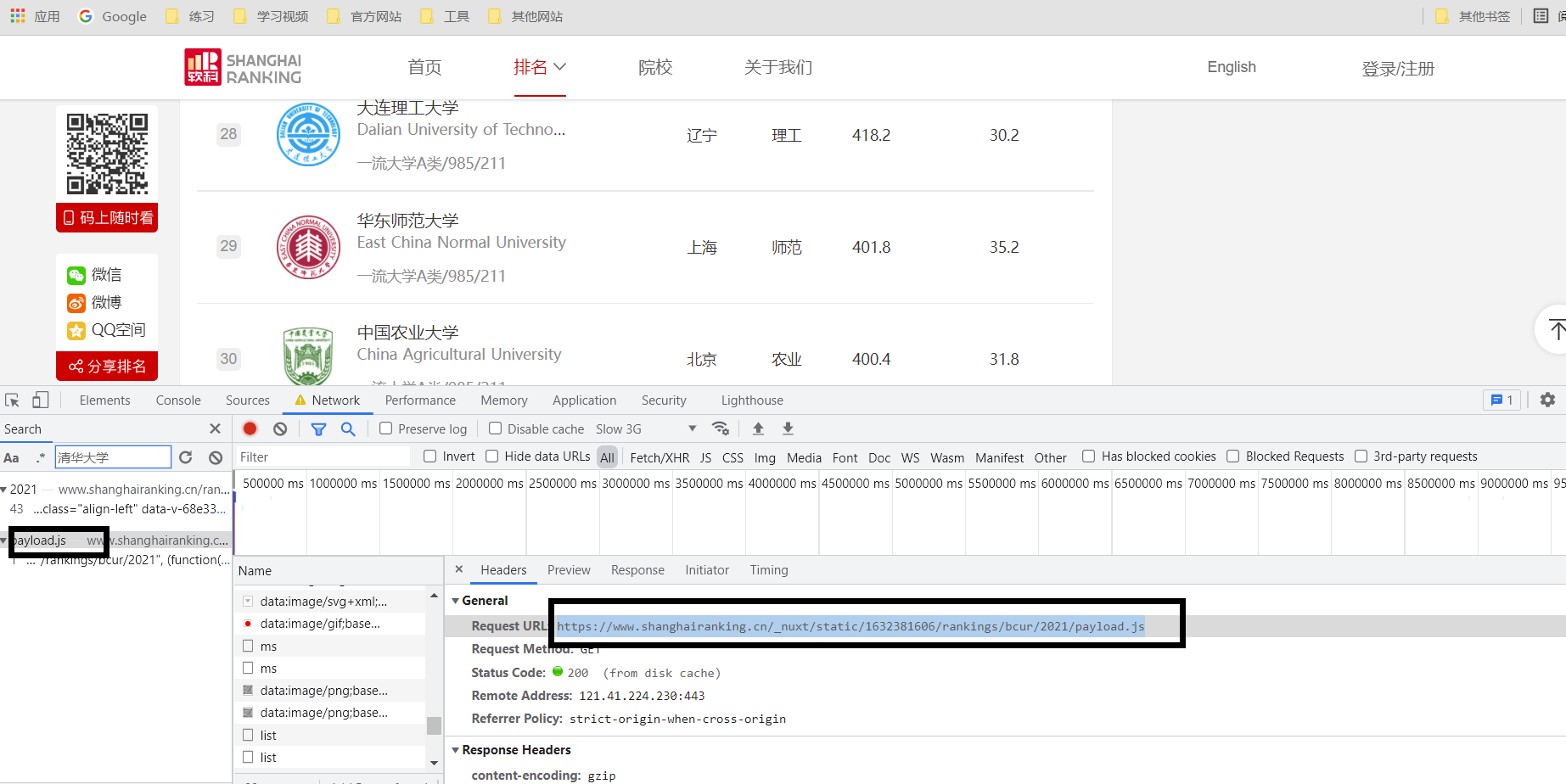Open the Application panel
The height and width of the screenshot is (784, 1566).
[585, 400]
